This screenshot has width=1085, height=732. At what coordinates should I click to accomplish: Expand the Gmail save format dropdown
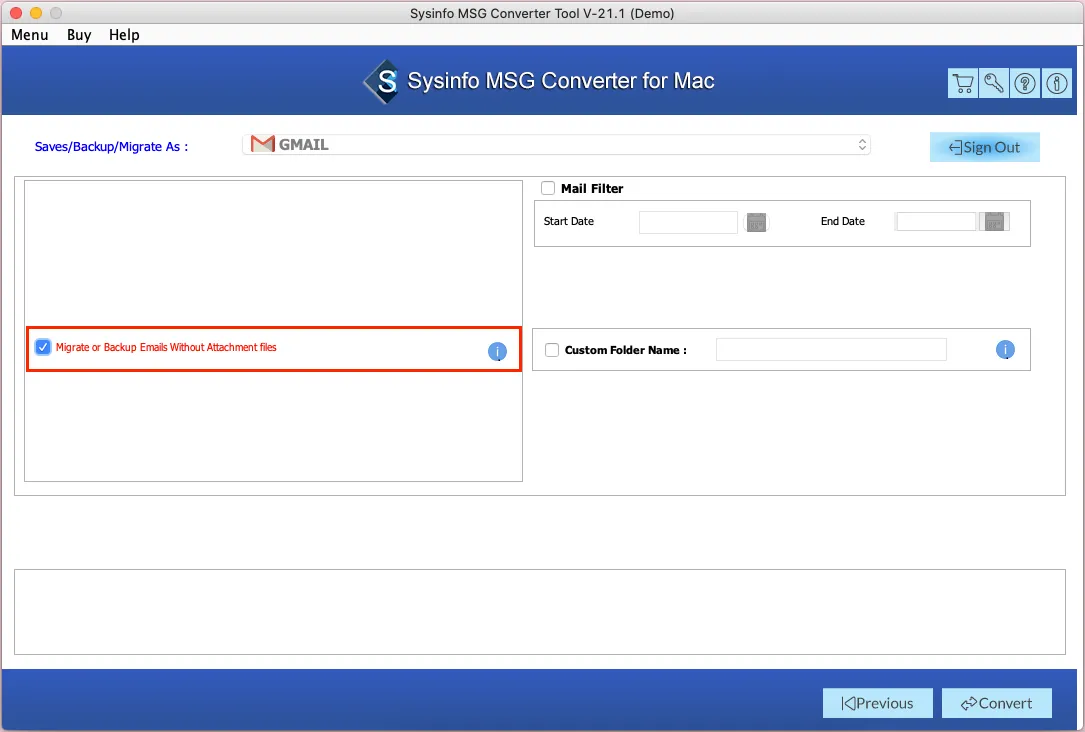tap(556, 145)
